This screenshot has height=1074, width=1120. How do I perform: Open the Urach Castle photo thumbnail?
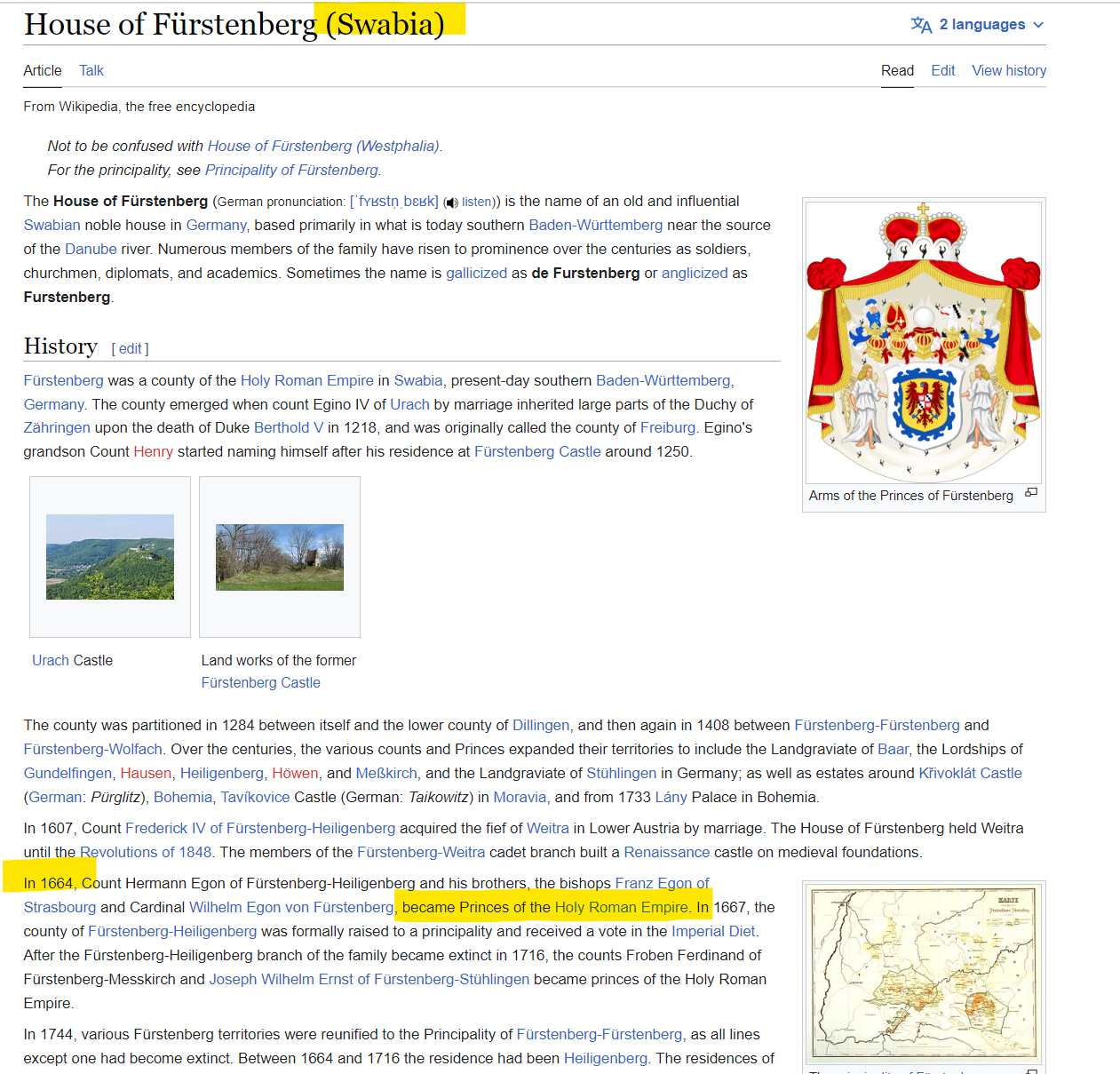tap(110, 557)
